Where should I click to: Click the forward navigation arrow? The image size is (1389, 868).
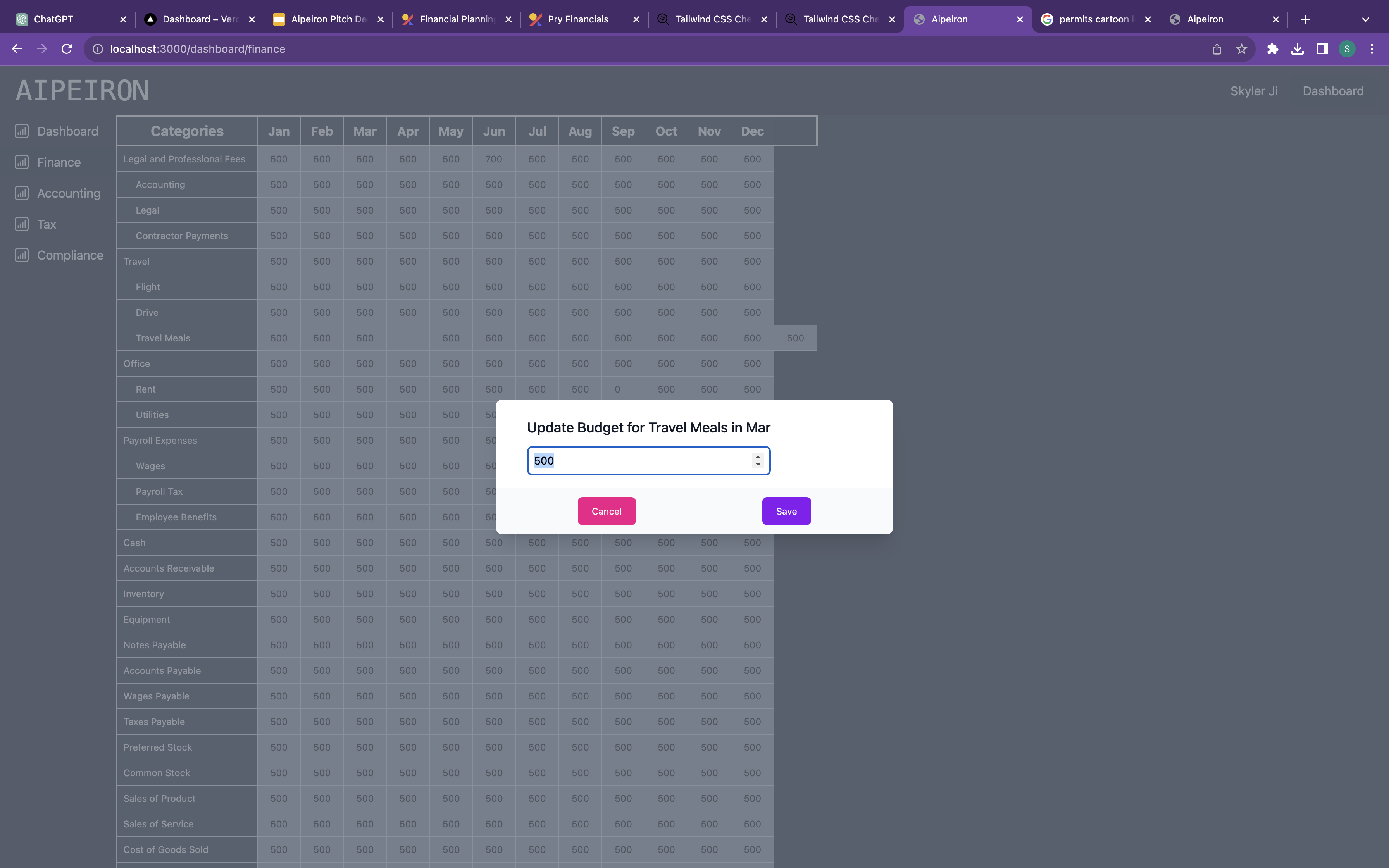tap(42, 49)
